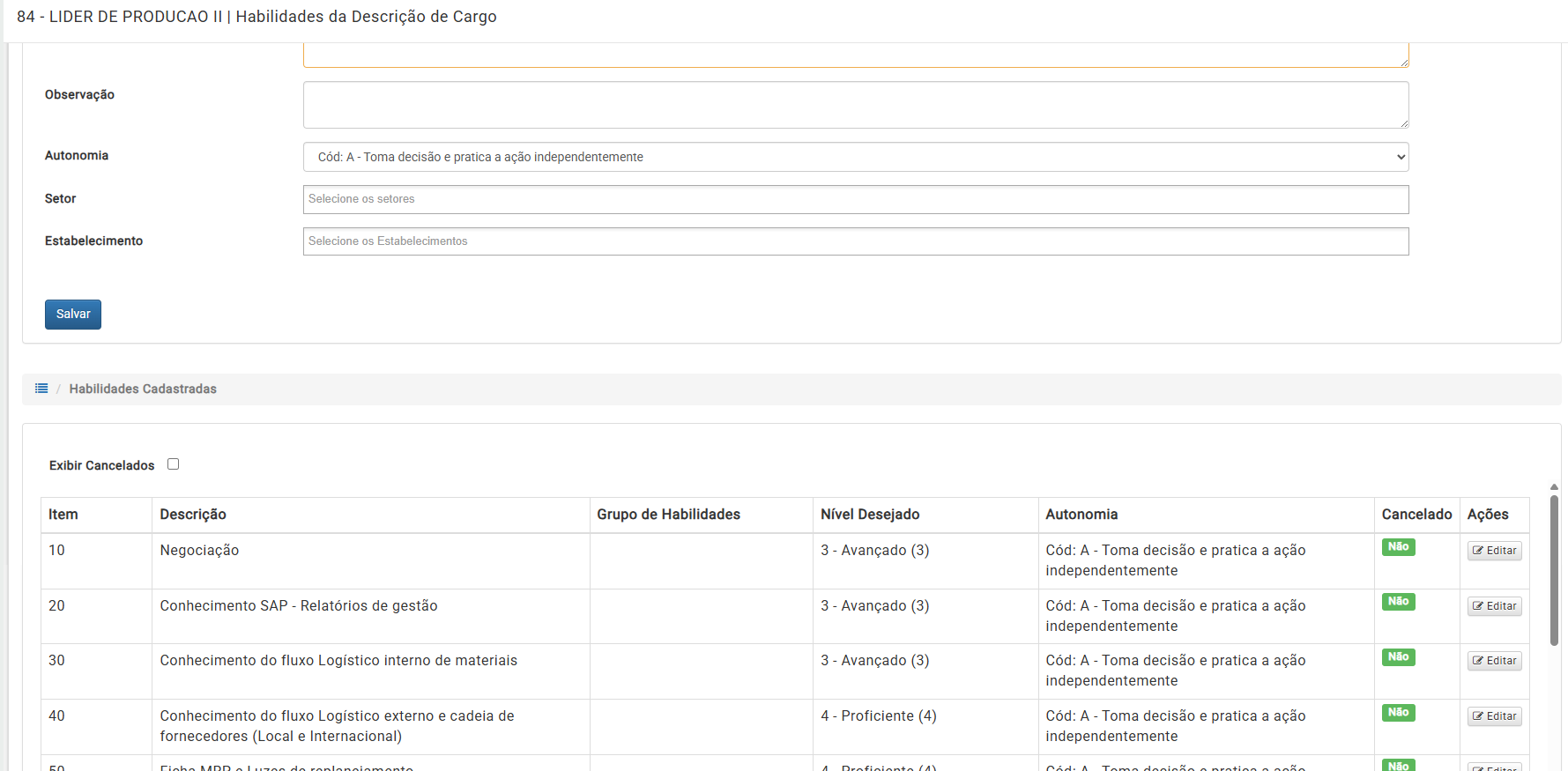Click the Não badge for item 40
The image size is (1568, 771).
(1398, 713)
